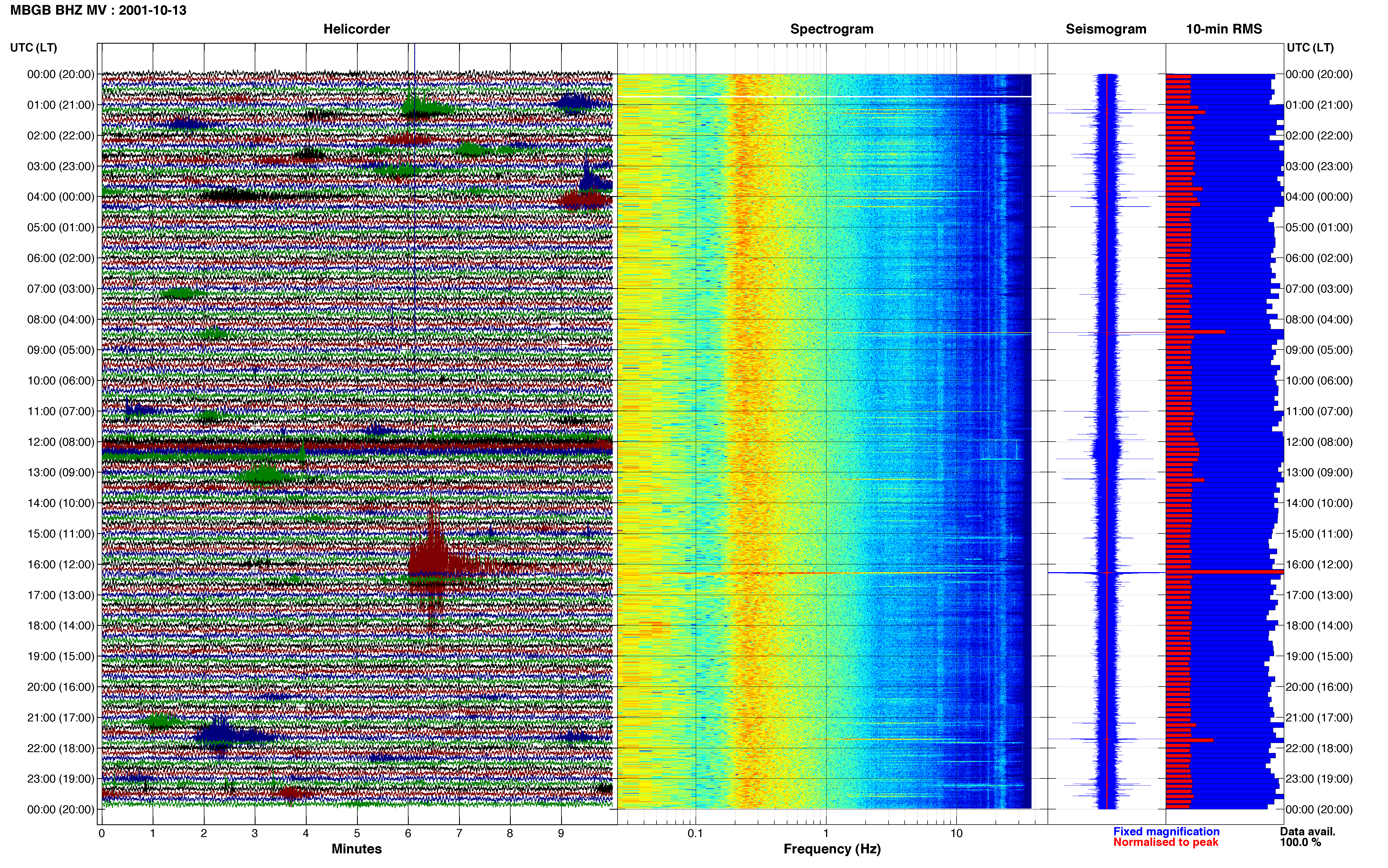Click the left-axis time label "01:00 (21:00)"

click(61, 105)
